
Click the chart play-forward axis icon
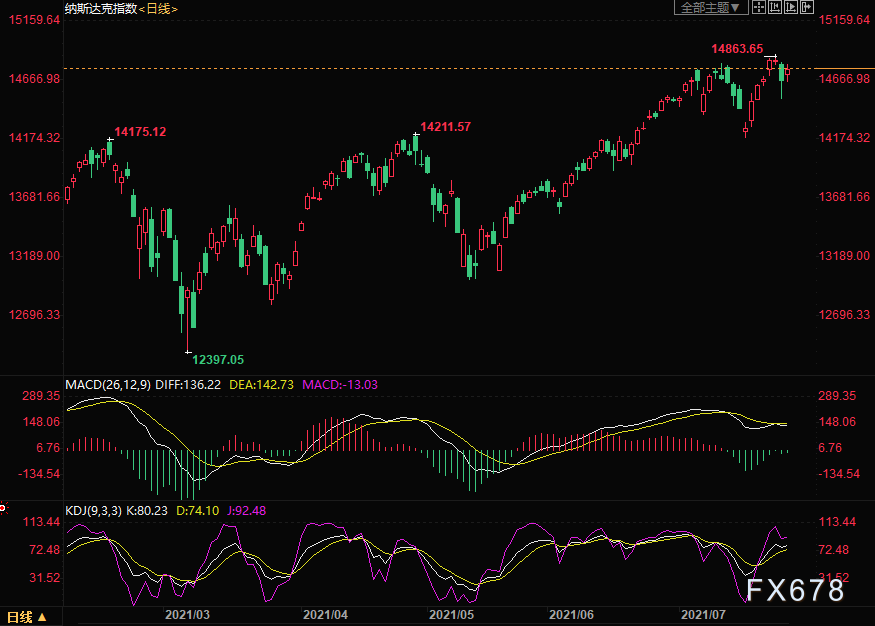[x=791, y=7]
